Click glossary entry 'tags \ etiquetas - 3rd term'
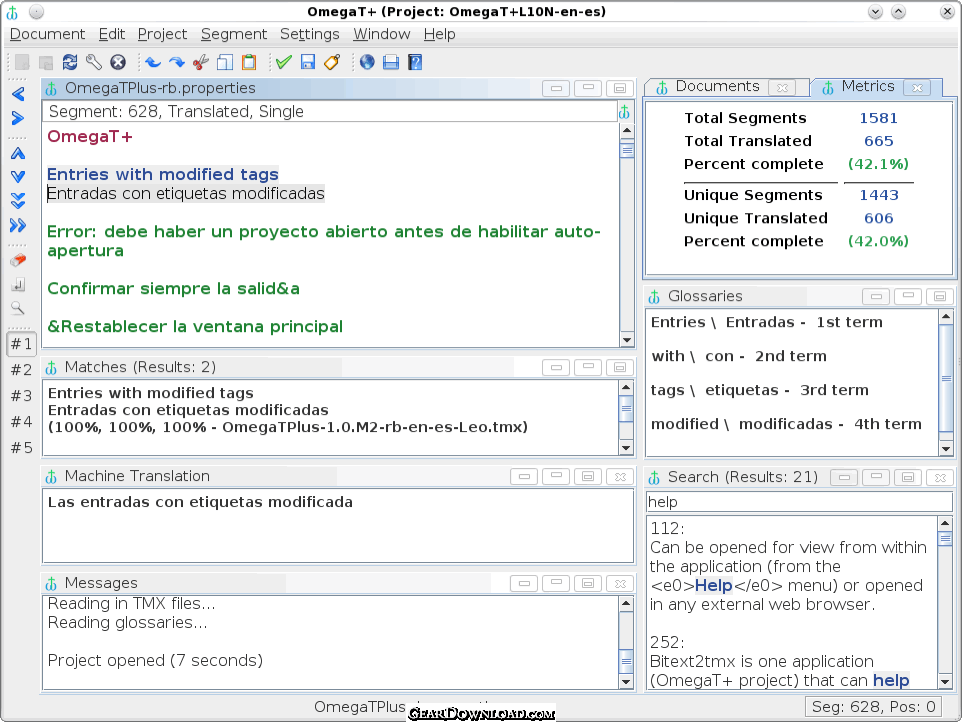Viewport: 962px width, 722px height. click(760, 390)
